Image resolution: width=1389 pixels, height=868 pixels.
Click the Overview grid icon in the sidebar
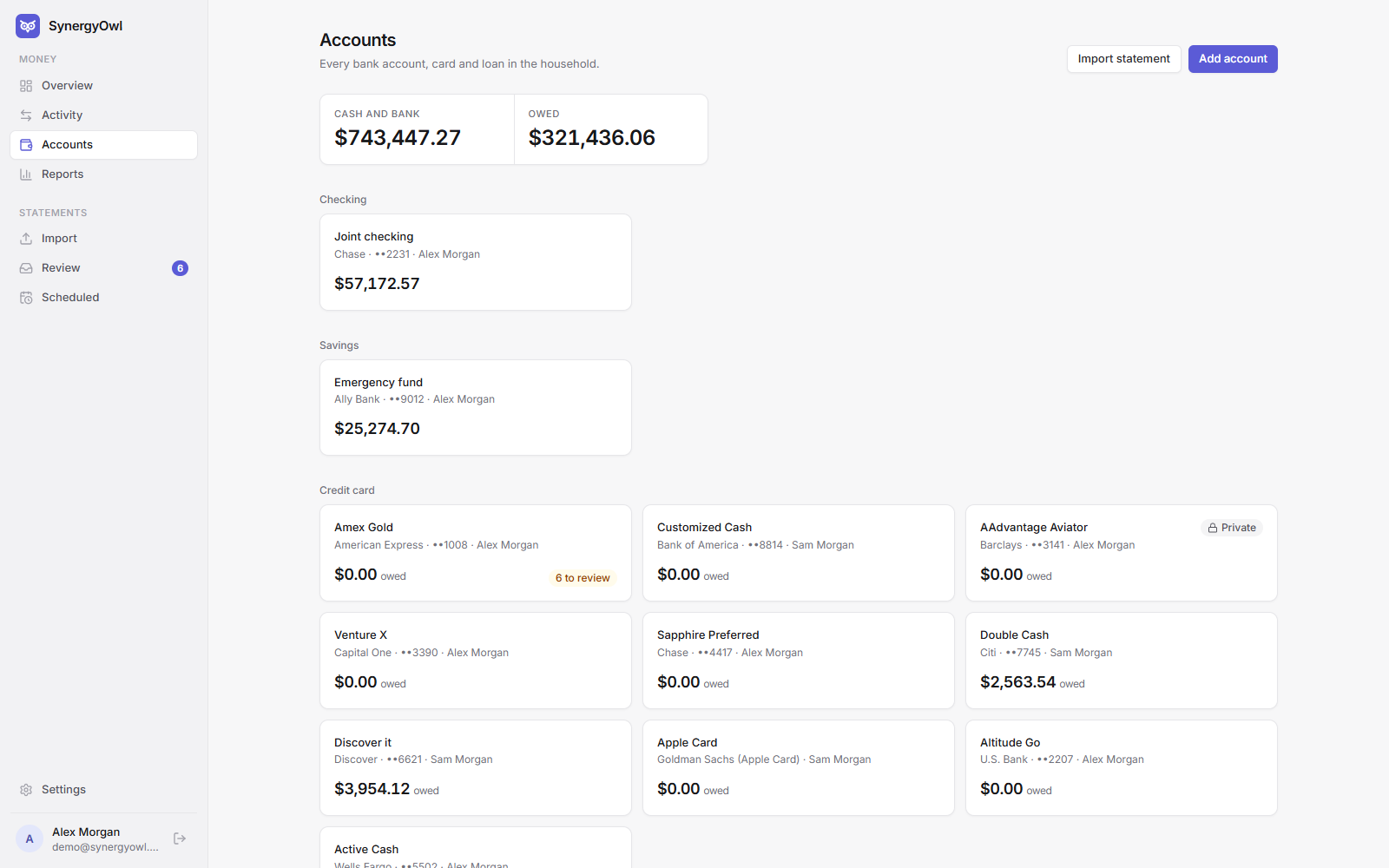(x=26, y=86)
